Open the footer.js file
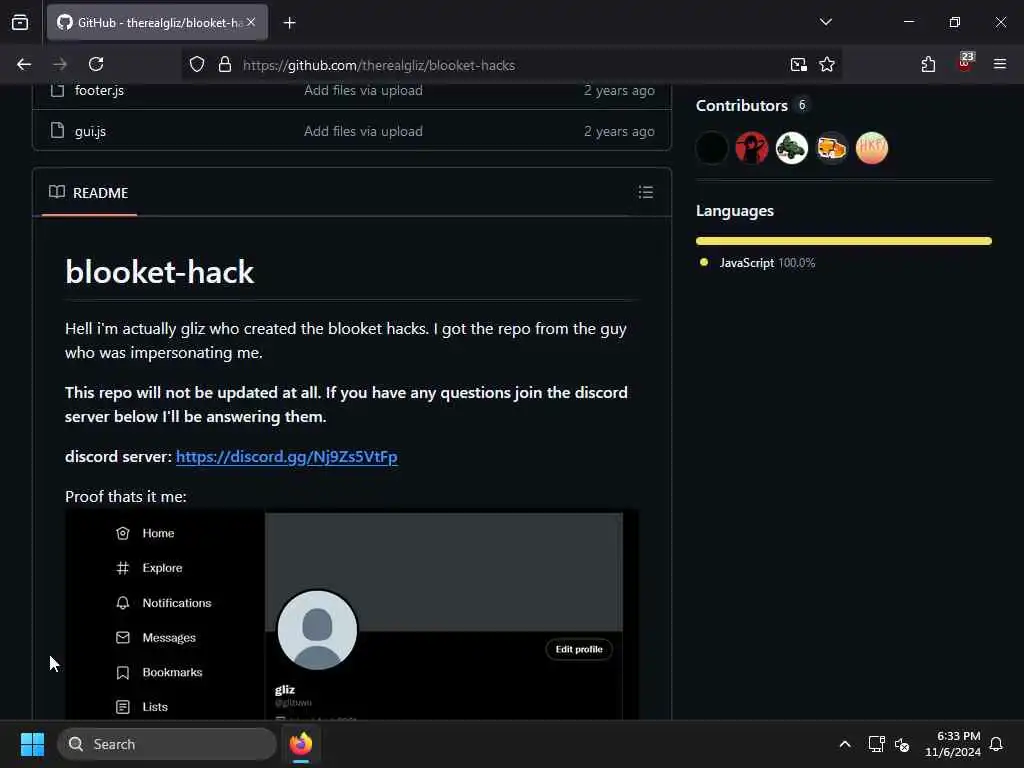 pyautogui.click(x=99, y=90)
